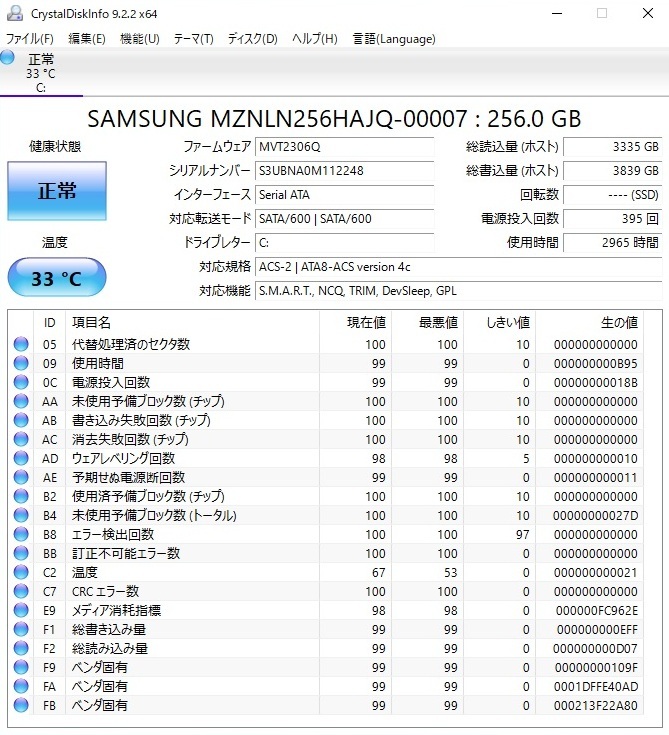Click status icon for attribute E9
The width and height of the screenshot is (669, 735).
[21, 610]
